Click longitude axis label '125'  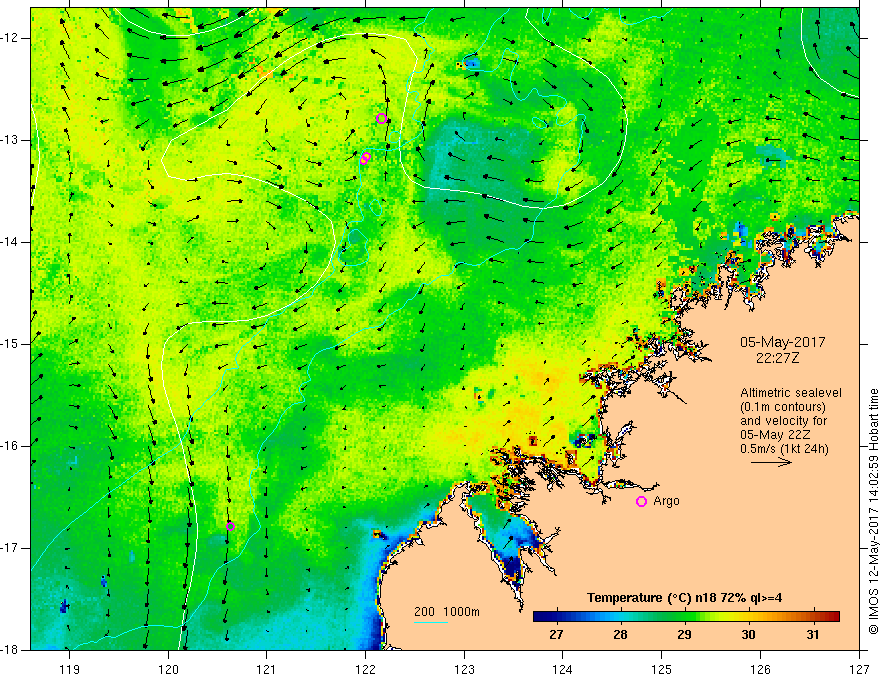662,669
